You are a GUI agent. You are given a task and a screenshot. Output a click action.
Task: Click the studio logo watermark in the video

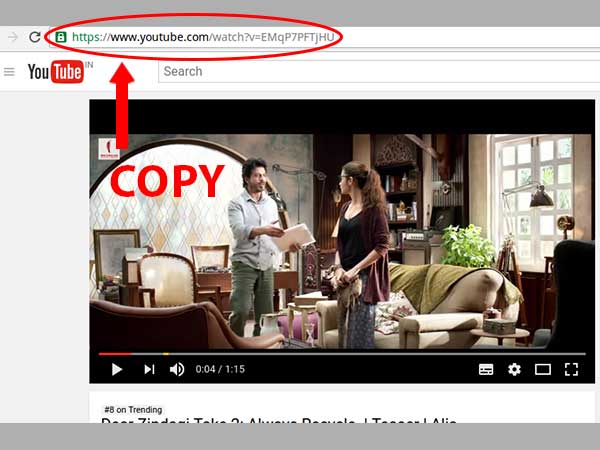pos(106,147)
